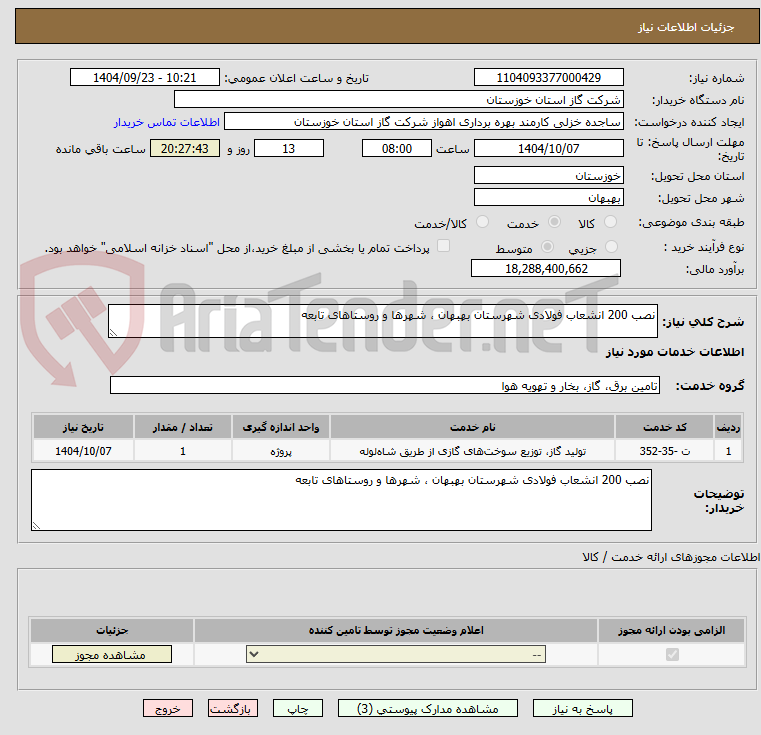
Task: Click the اطلاعات مجوزهای ارائه خدمت / کالا heading
Action: pyautogui.click(x=671, y=557)
